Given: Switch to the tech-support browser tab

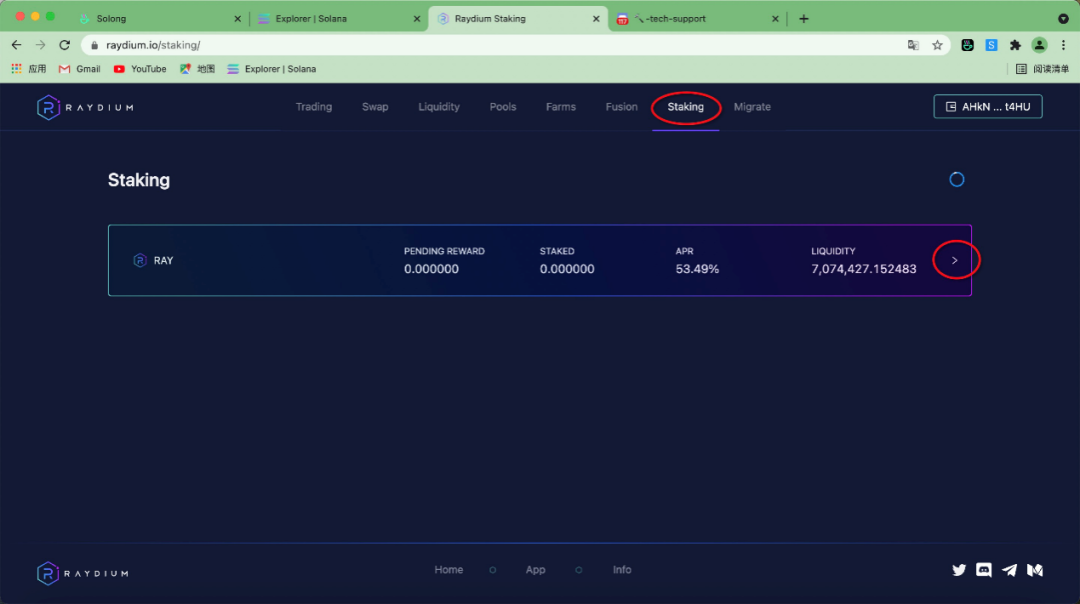Looking at the screenshot, I should (696, 19).
